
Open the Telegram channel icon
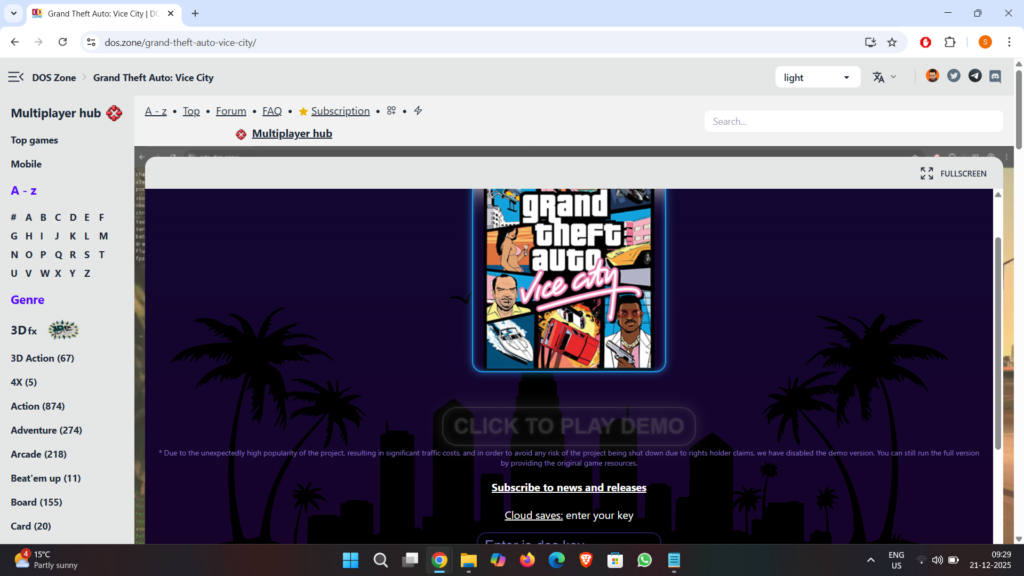click(975, 76)
